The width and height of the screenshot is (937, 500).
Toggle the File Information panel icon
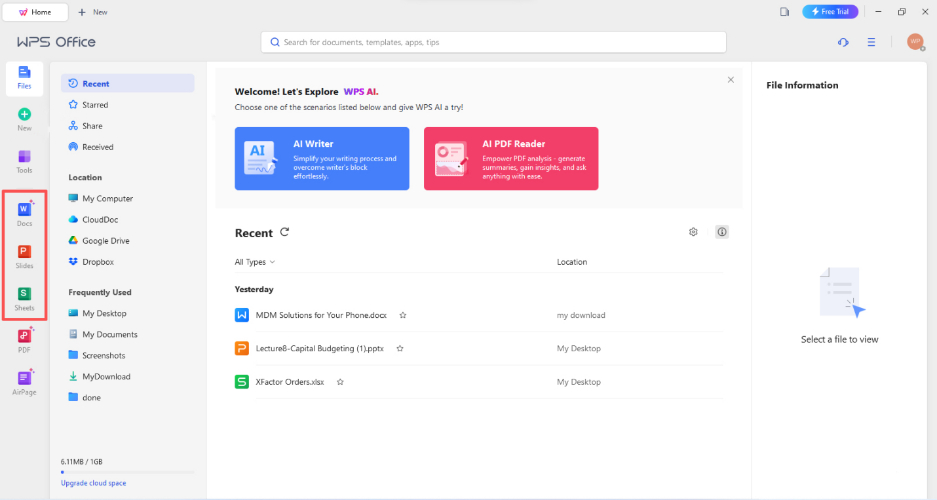[722, 232]
